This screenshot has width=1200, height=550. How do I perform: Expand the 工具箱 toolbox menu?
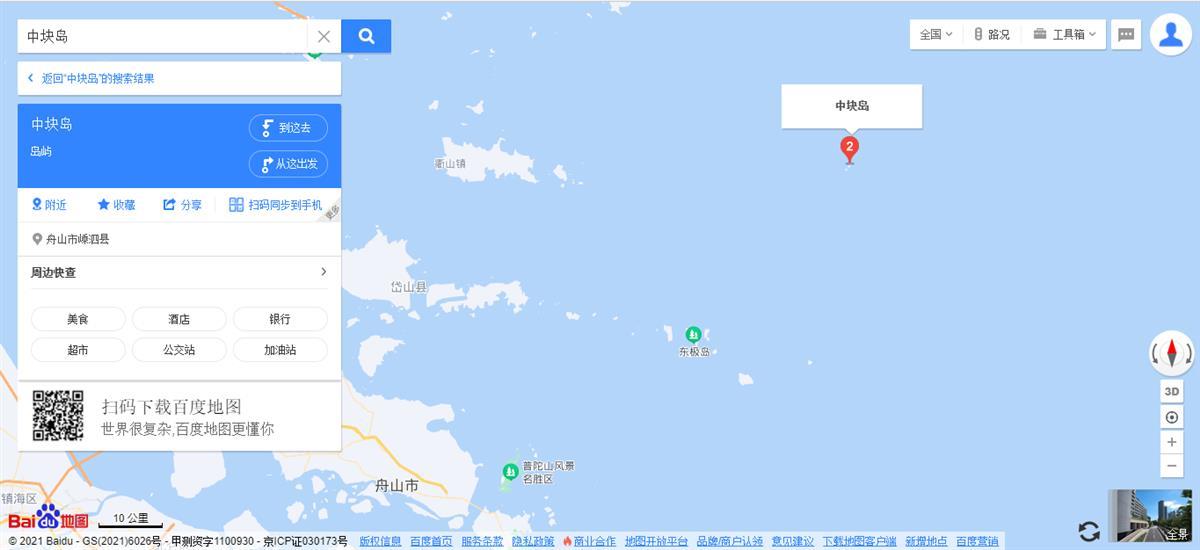[1064, 34]
